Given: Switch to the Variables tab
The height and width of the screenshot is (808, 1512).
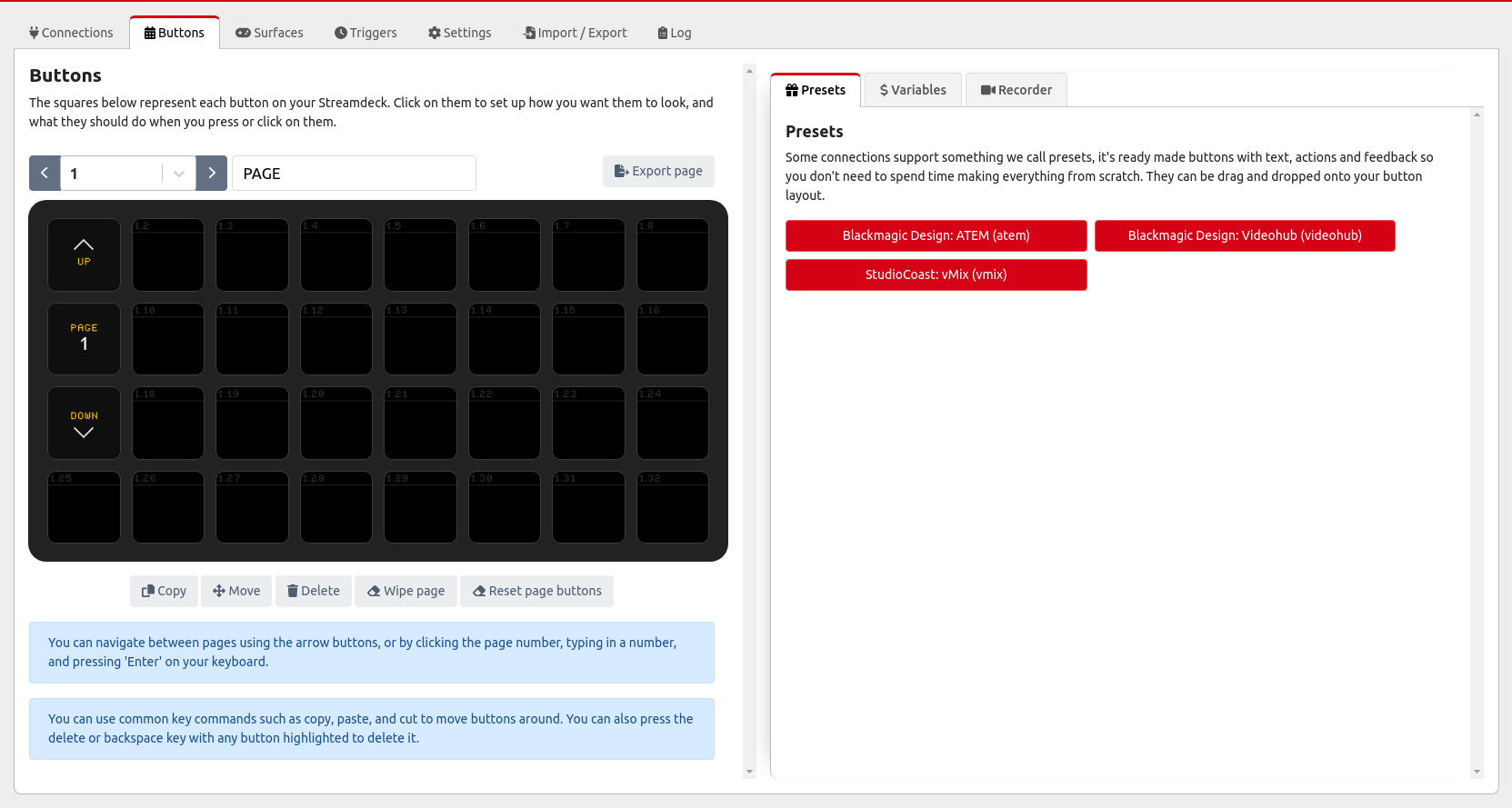Looking at the screenshot, I should point(913,90).
